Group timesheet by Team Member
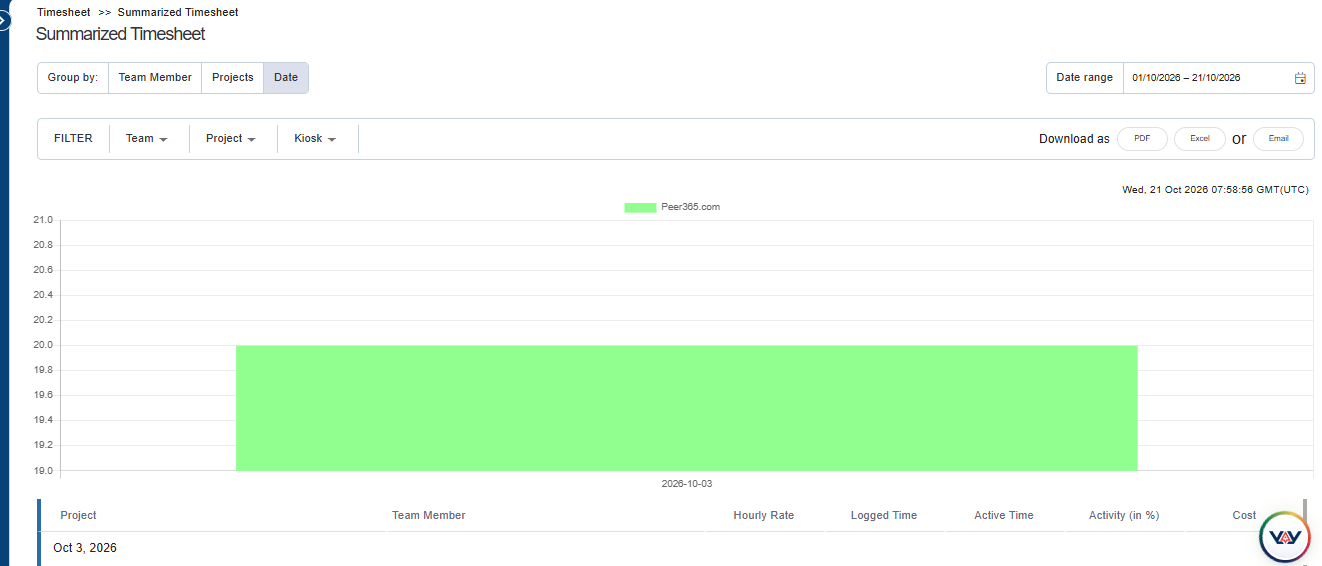The width and height of the screenshot is (1322, 566). (x=155, y=78)
